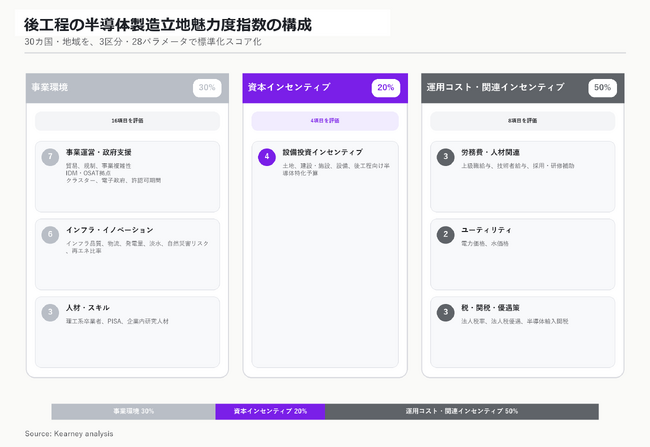Select the 事業環境 column header
650x447 pixels.
(127, 88)
